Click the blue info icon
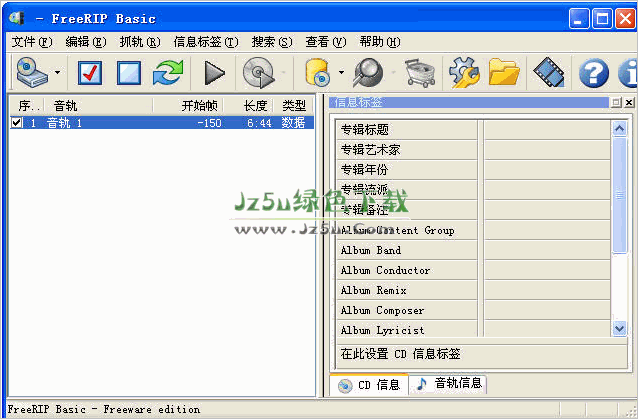Image resolution: width=638 pixels, height=419 pixels. pyautogui.click(x=628, y=73)
